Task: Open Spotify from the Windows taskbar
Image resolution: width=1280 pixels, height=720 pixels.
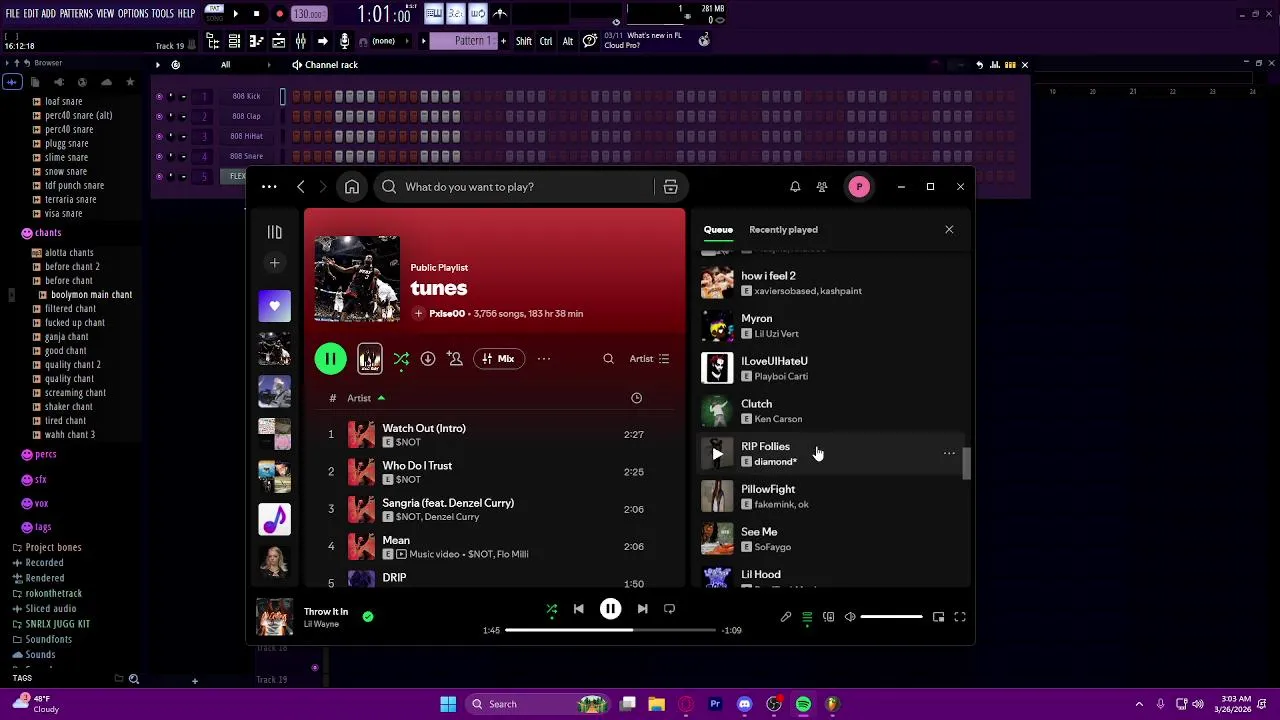Action: coord(803,704)
